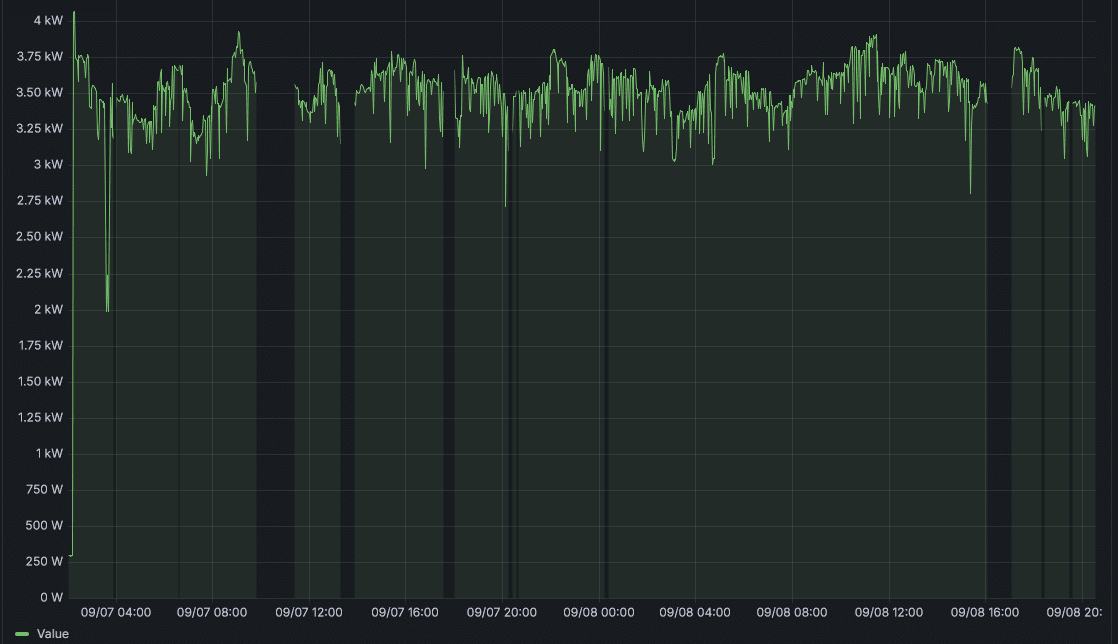
Task: Click the 2.50 kW y-axis label
Action: (x=40, y=237)
